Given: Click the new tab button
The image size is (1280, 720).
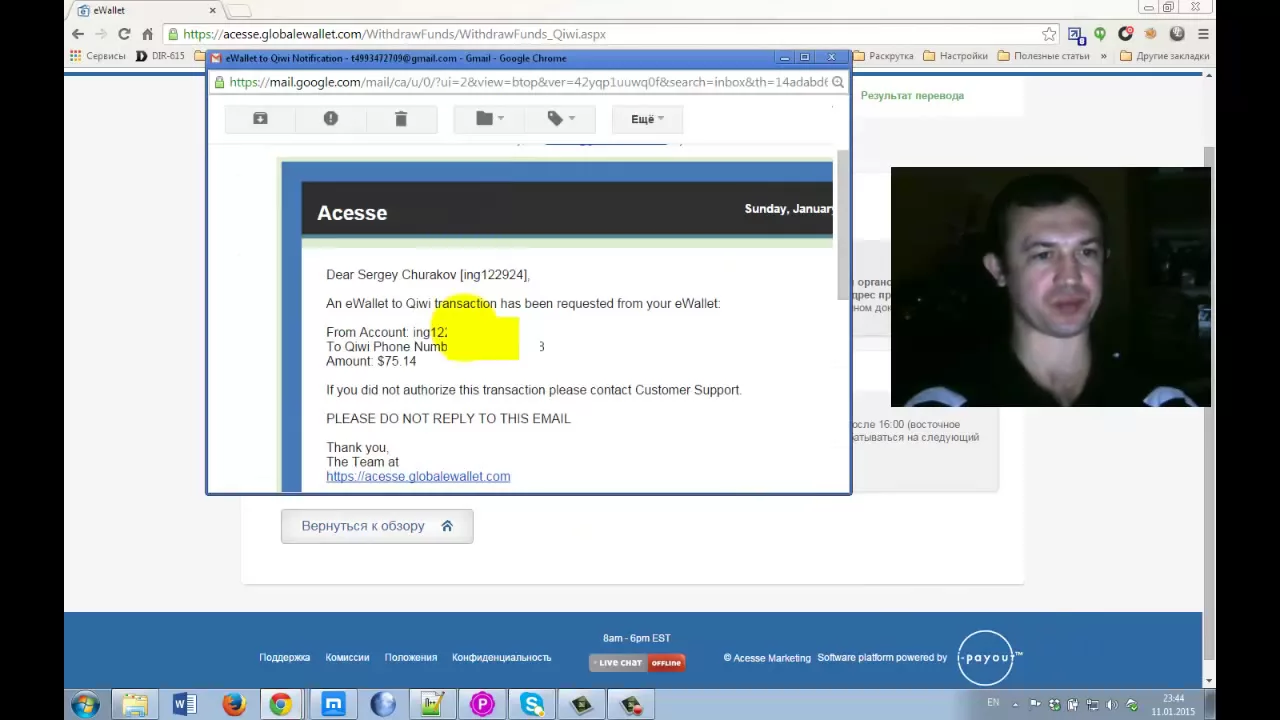Looking at the screenshot, I should pos(238,11).
